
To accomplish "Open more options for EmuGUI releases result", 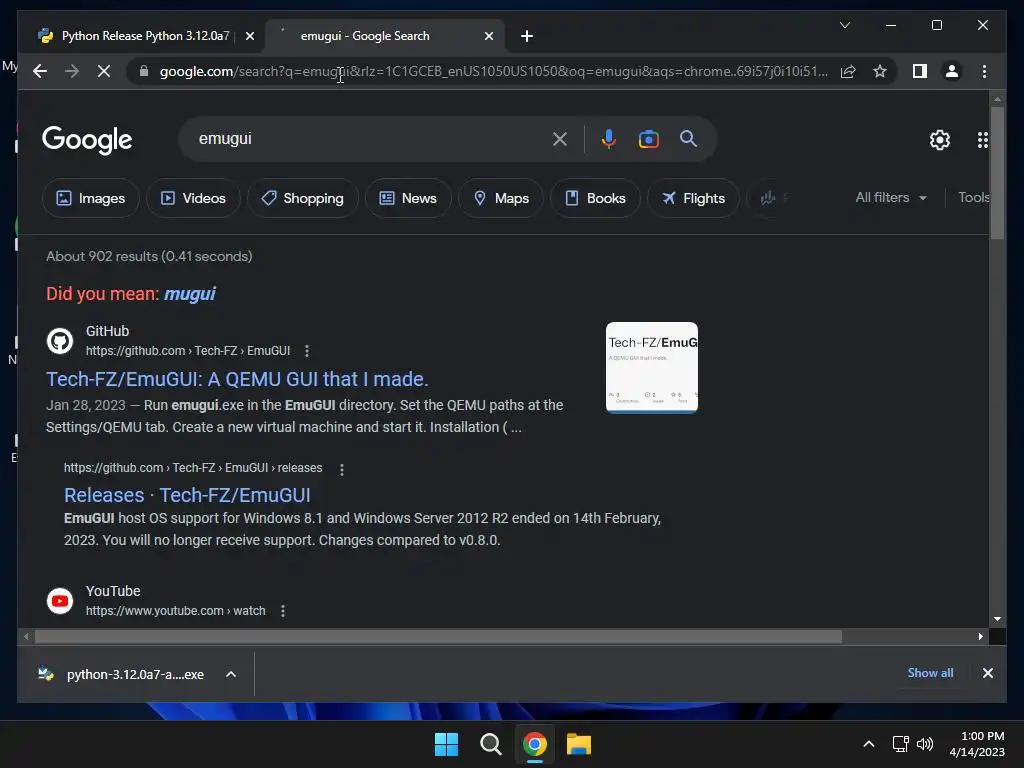I will tap(342, 469).
